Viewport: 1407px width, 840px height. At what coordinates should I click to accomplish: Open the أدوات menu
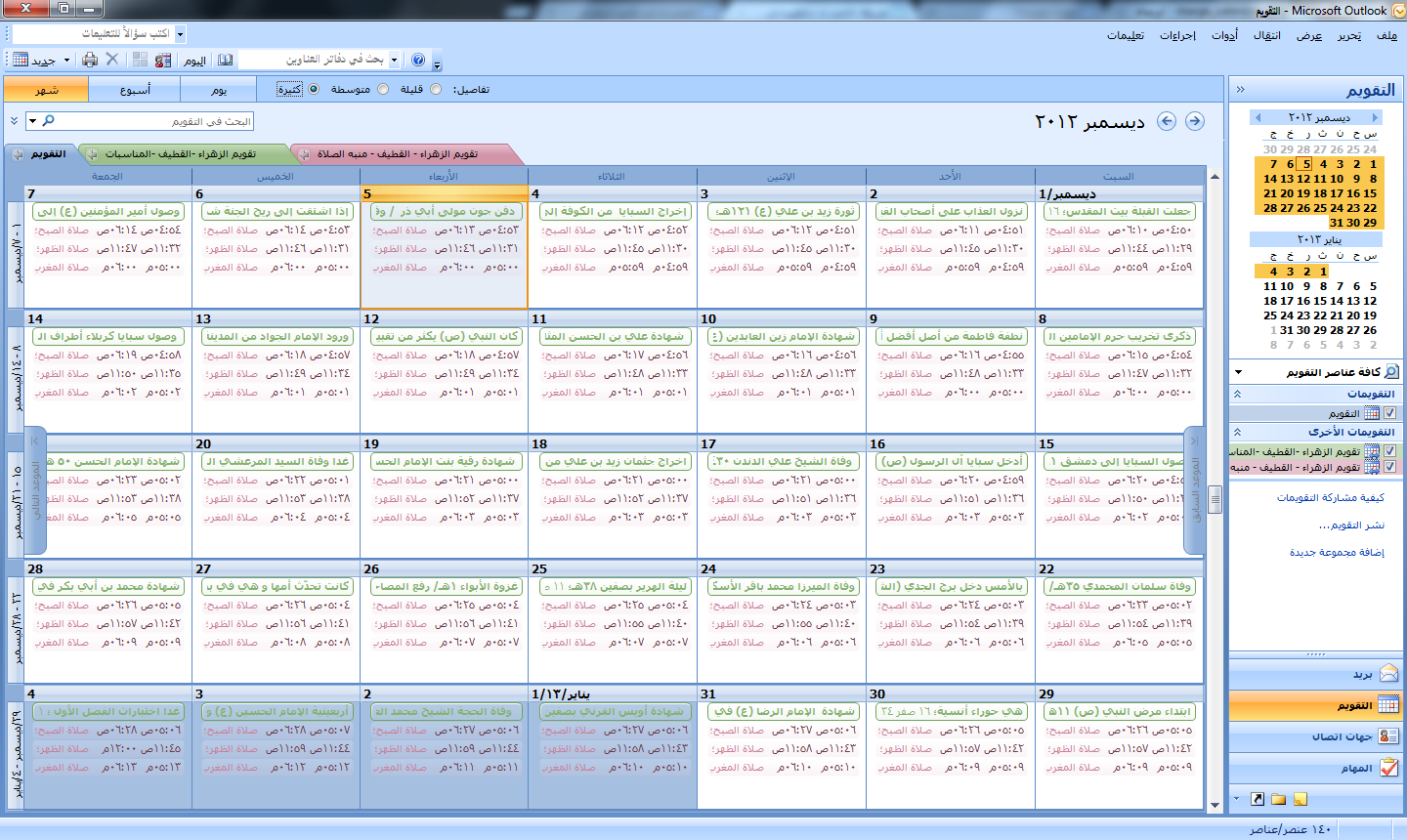pos(1224,35)
